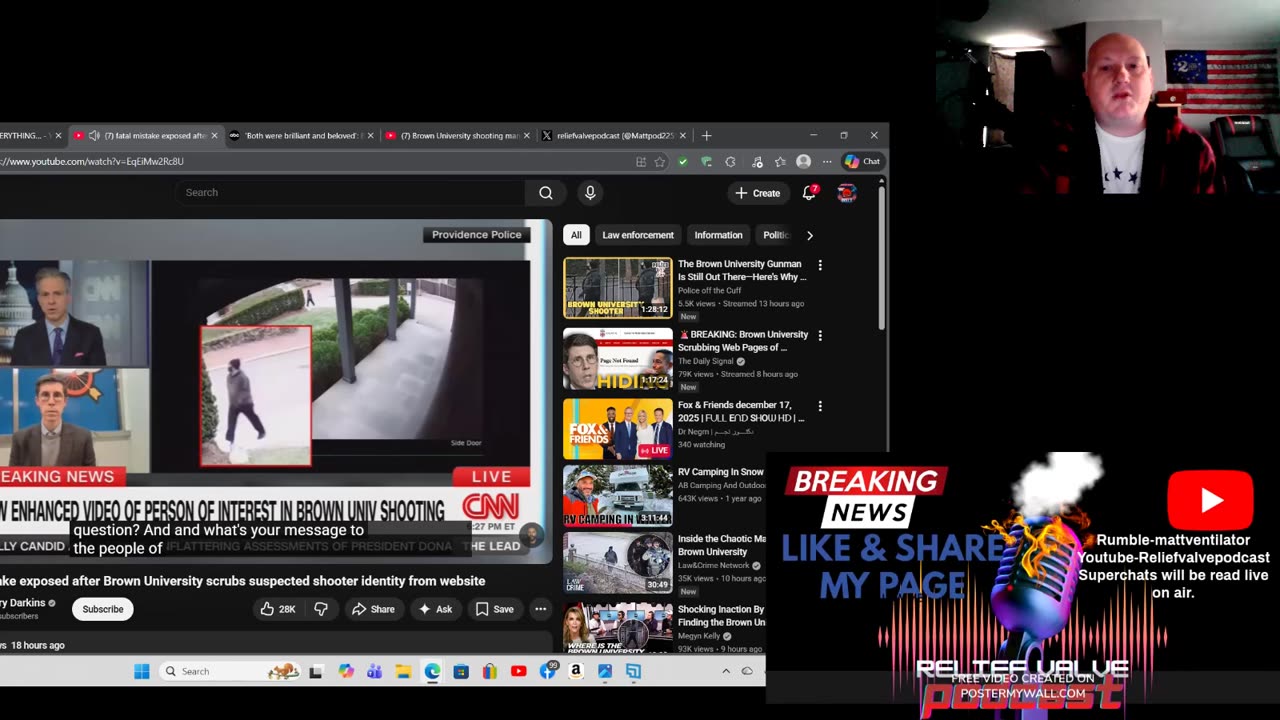
Task: Click the split screen icon in address bar
Action: click(x=641, y=161)
